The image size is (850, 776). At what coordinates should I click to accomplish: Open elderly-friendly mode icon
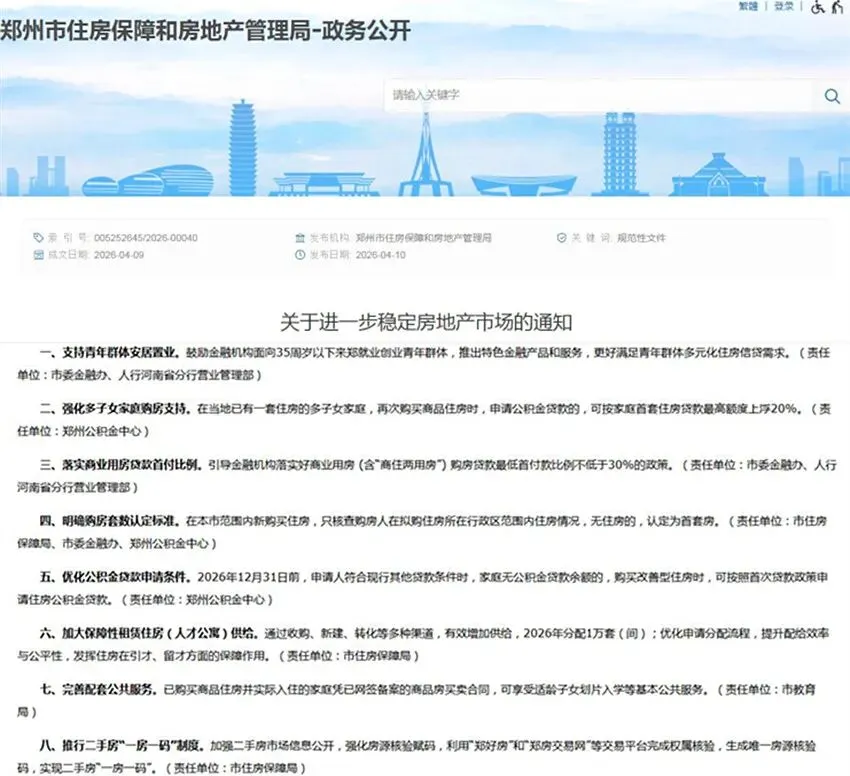pos(838,7)
